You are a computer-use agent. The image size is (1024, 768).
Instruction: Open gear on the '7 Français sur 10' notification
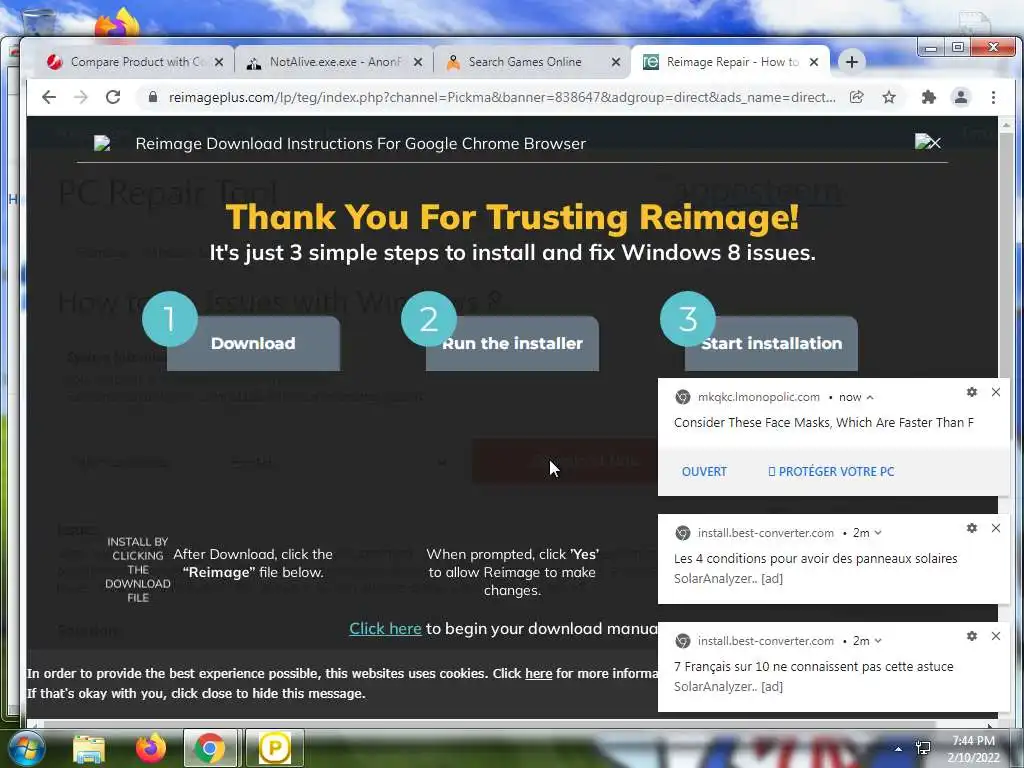972,635
